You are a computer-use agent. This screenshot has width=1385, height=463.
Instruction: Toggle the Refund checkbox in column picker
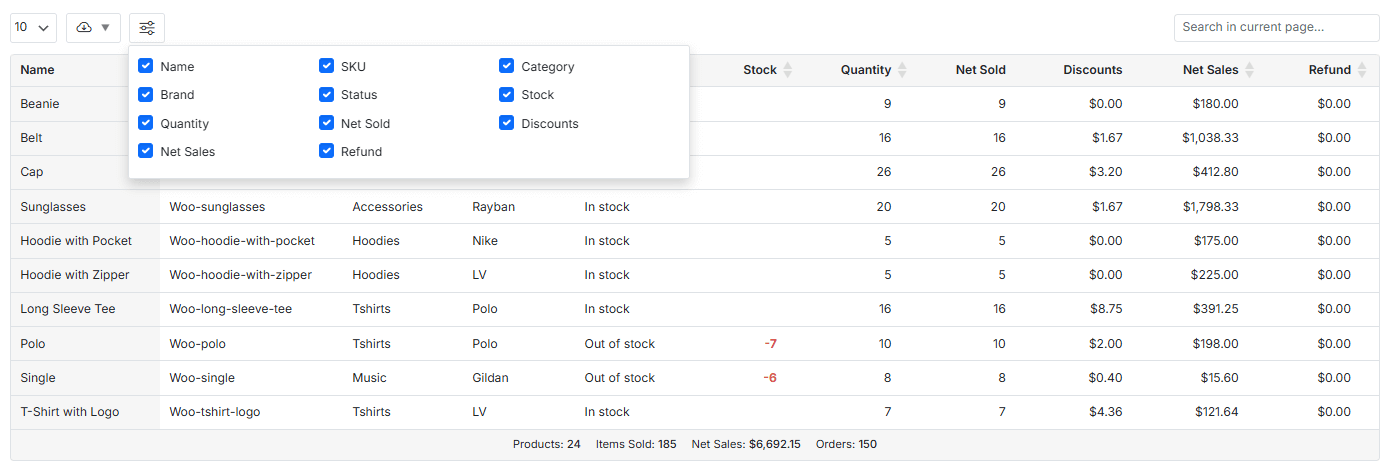coord(326,152)
